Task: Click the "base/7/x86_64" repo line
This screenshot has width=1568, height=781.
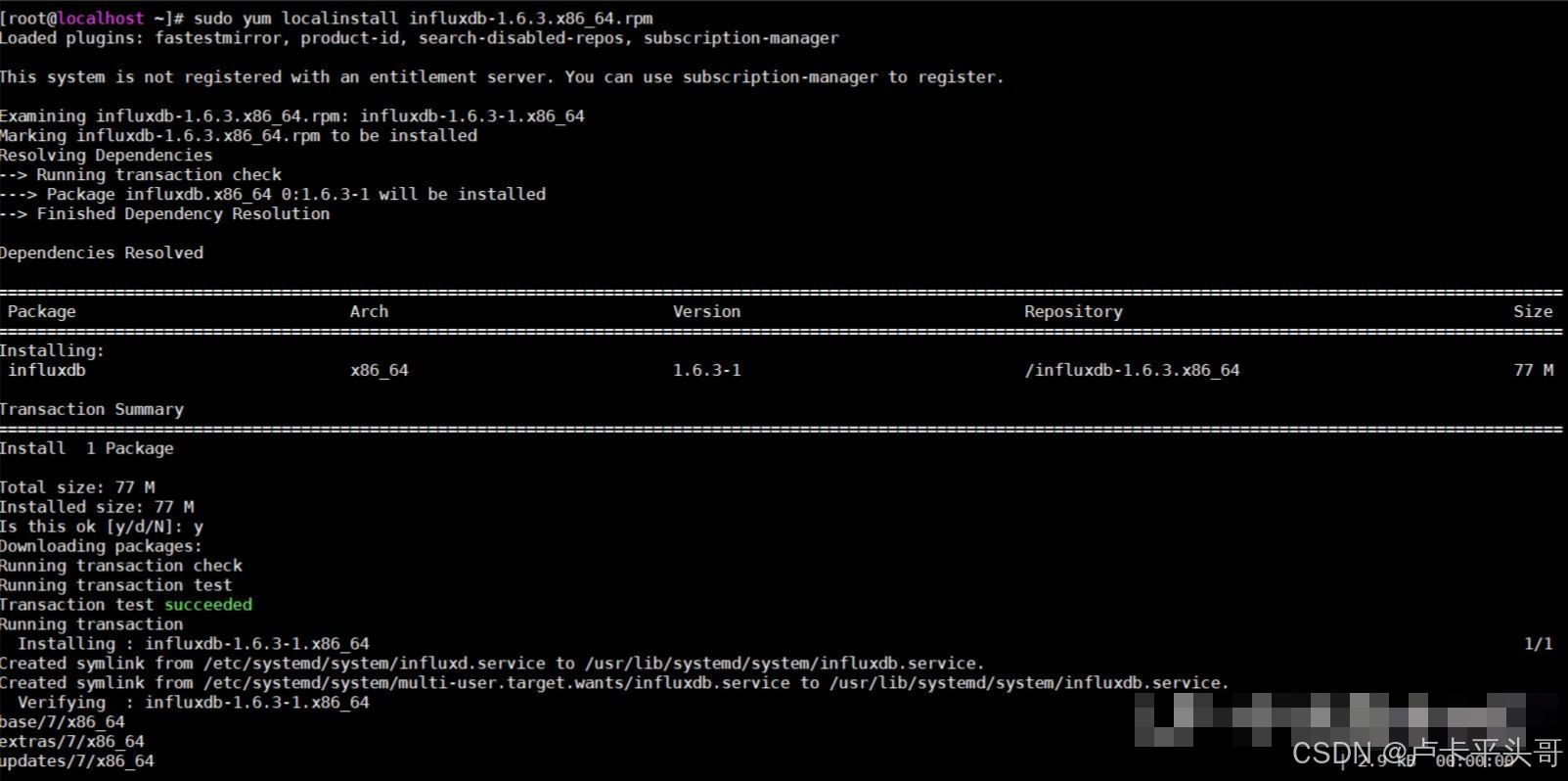Action: 63,722
